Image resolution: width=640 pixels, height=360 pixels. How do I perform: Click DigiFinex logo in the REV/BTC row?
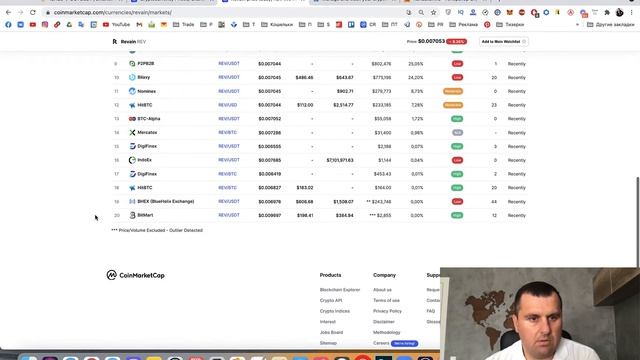132,174
